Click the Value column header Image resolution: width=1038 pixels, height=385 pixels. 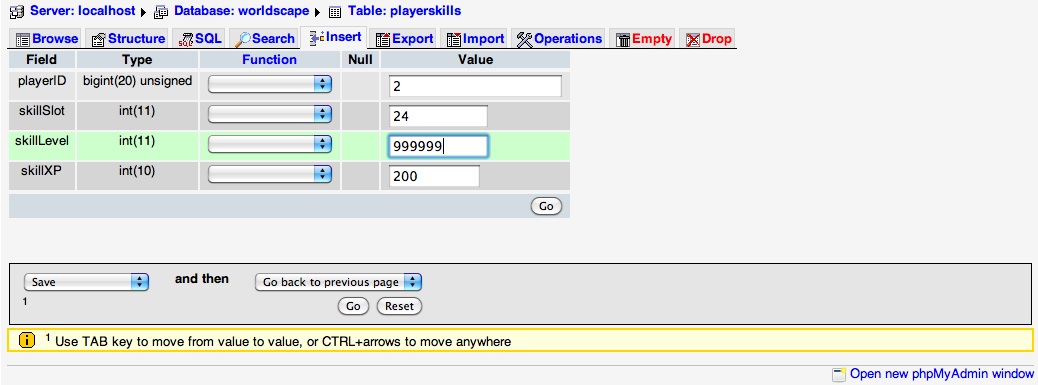coord(475,60)
